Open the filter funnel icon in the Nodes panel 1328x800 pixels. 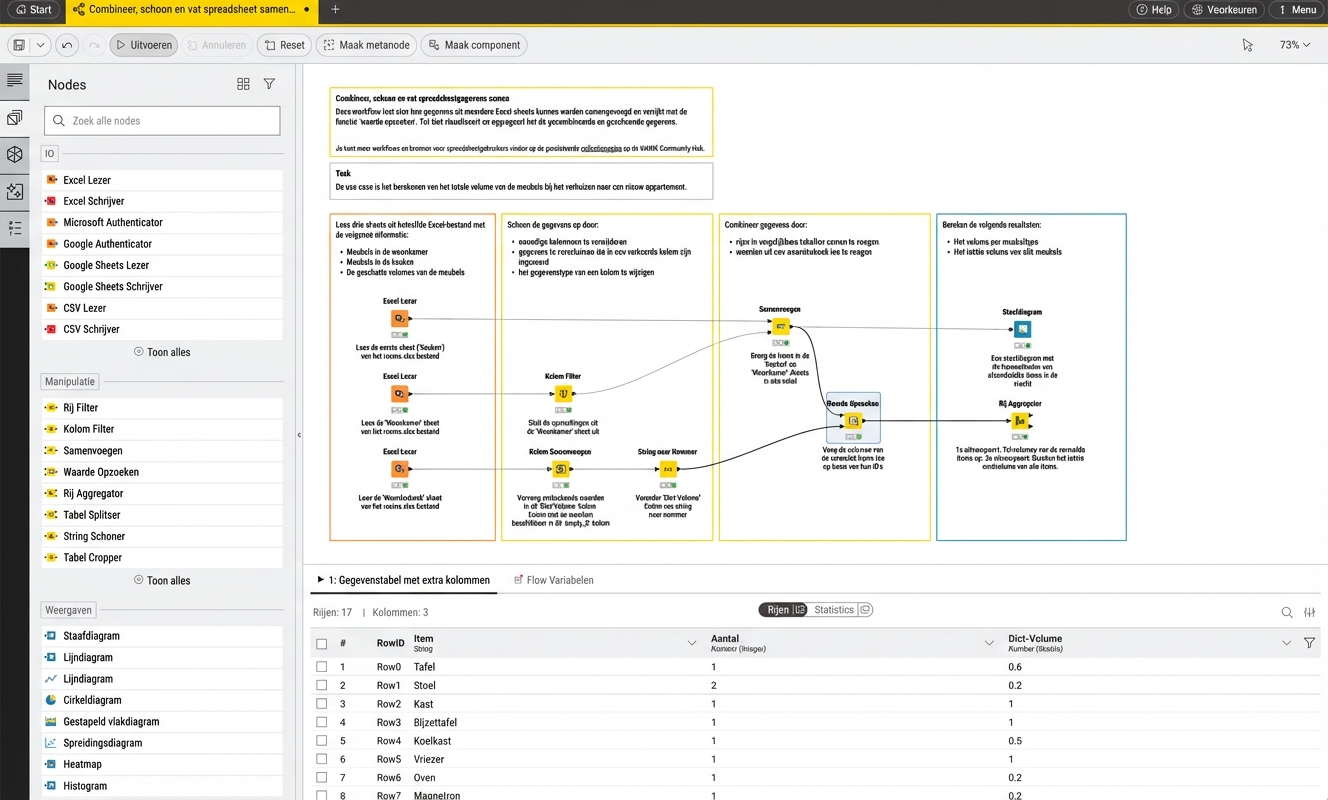coord(268,84)
